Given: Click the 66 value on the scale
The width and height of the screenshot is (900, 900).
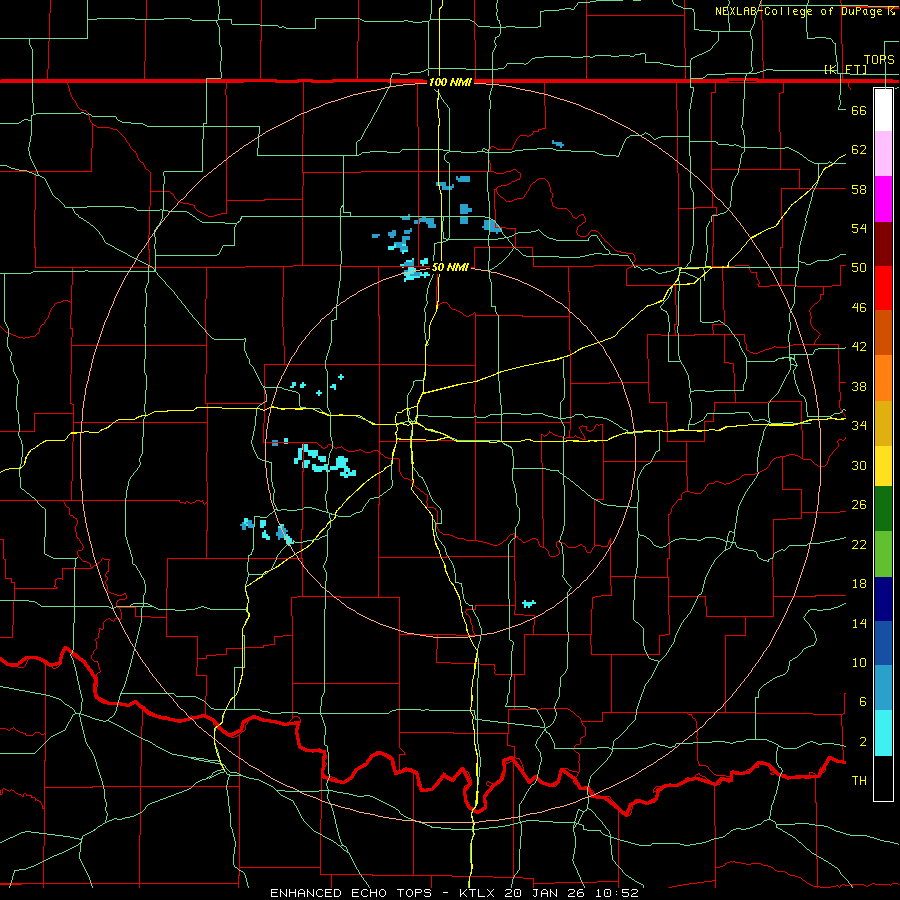Looking at the screenshot, I should [859, 110].
